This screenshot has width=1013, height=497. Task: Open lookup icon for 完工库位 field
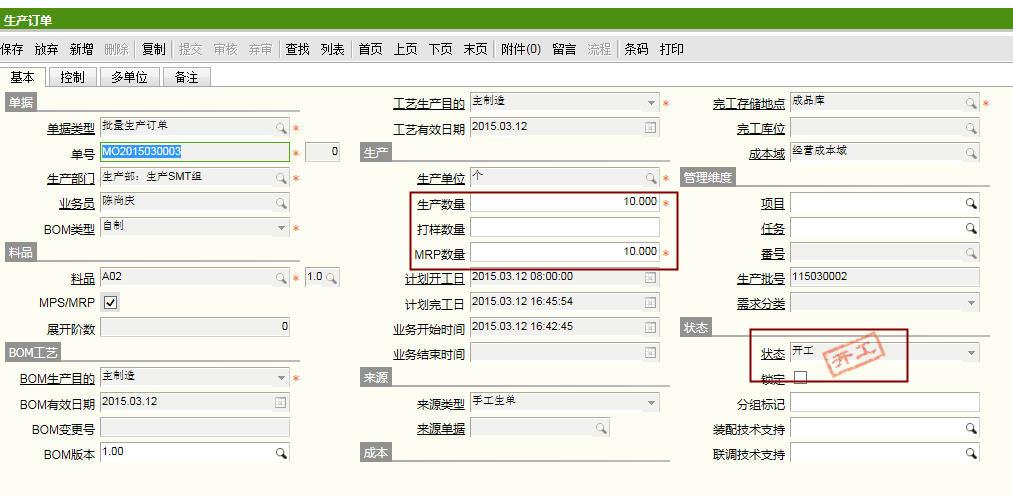click(971, 128)
